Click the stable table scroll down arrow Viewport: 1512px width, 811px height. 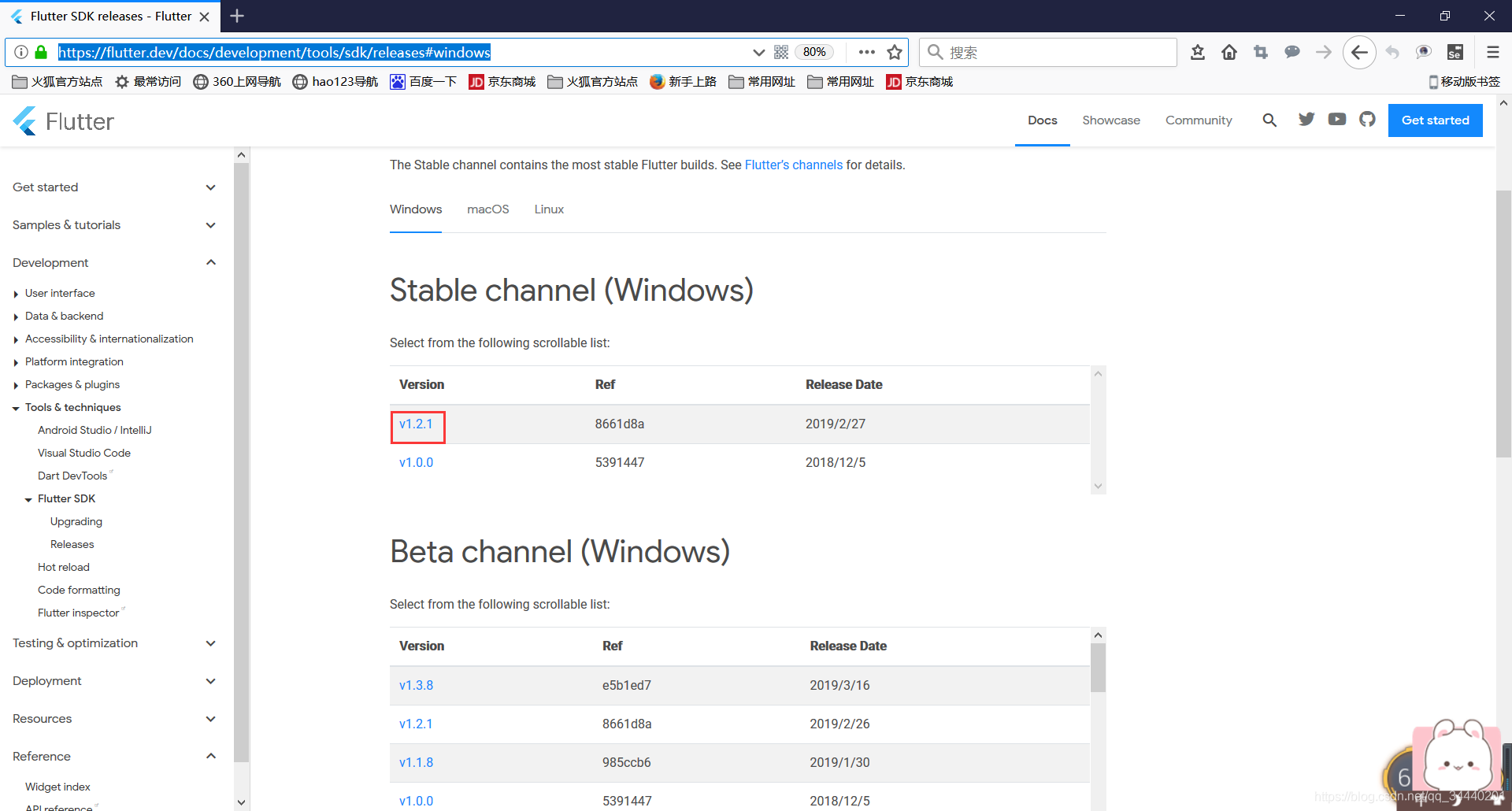pyautogui.click(x=1098, y=486)
